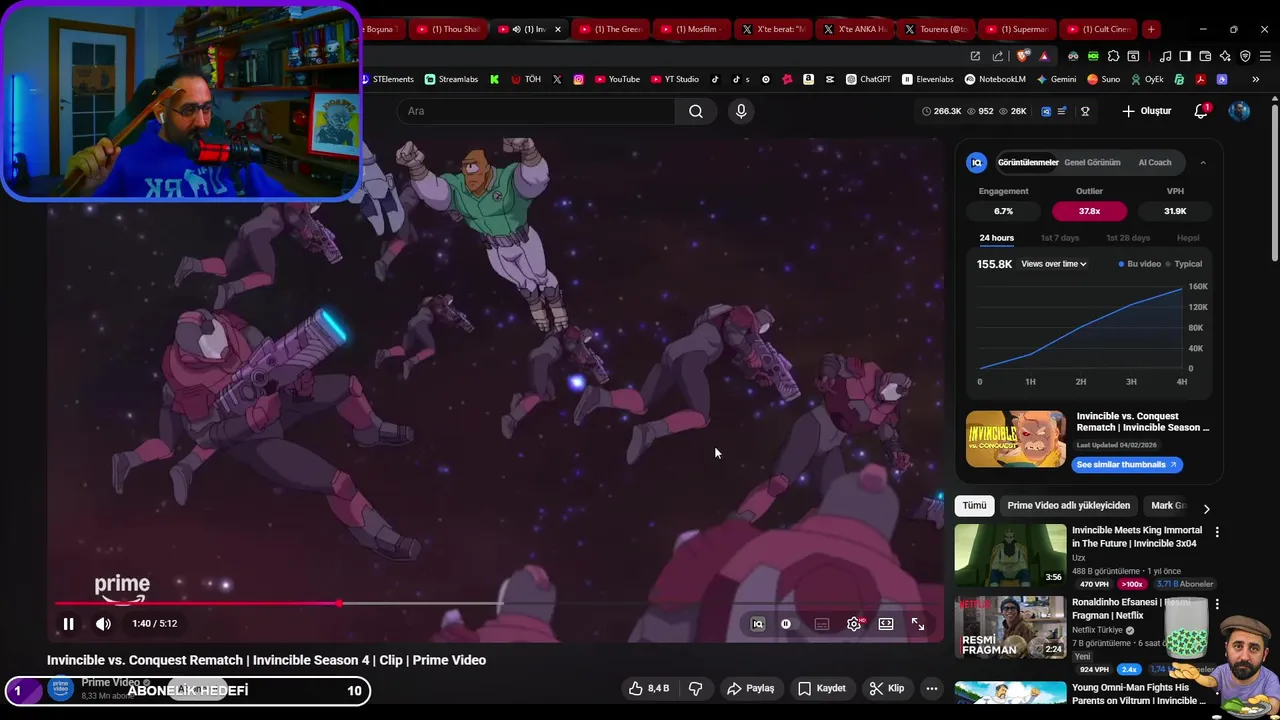Image resolution: width=1280 pixels, height=720 pixels.
Task: Open the Views over time dropdown
Action: point(1054,264)
